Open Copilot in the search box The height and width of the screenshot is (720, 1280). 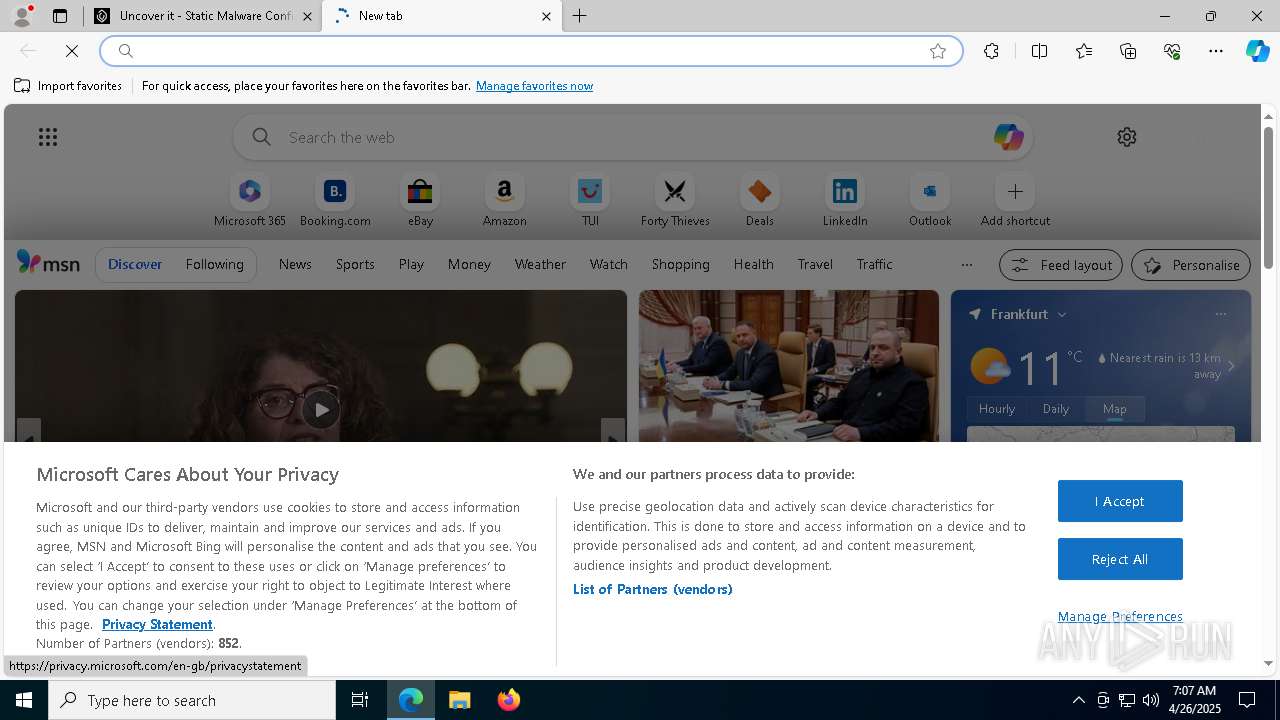[x=1008, y=137]
